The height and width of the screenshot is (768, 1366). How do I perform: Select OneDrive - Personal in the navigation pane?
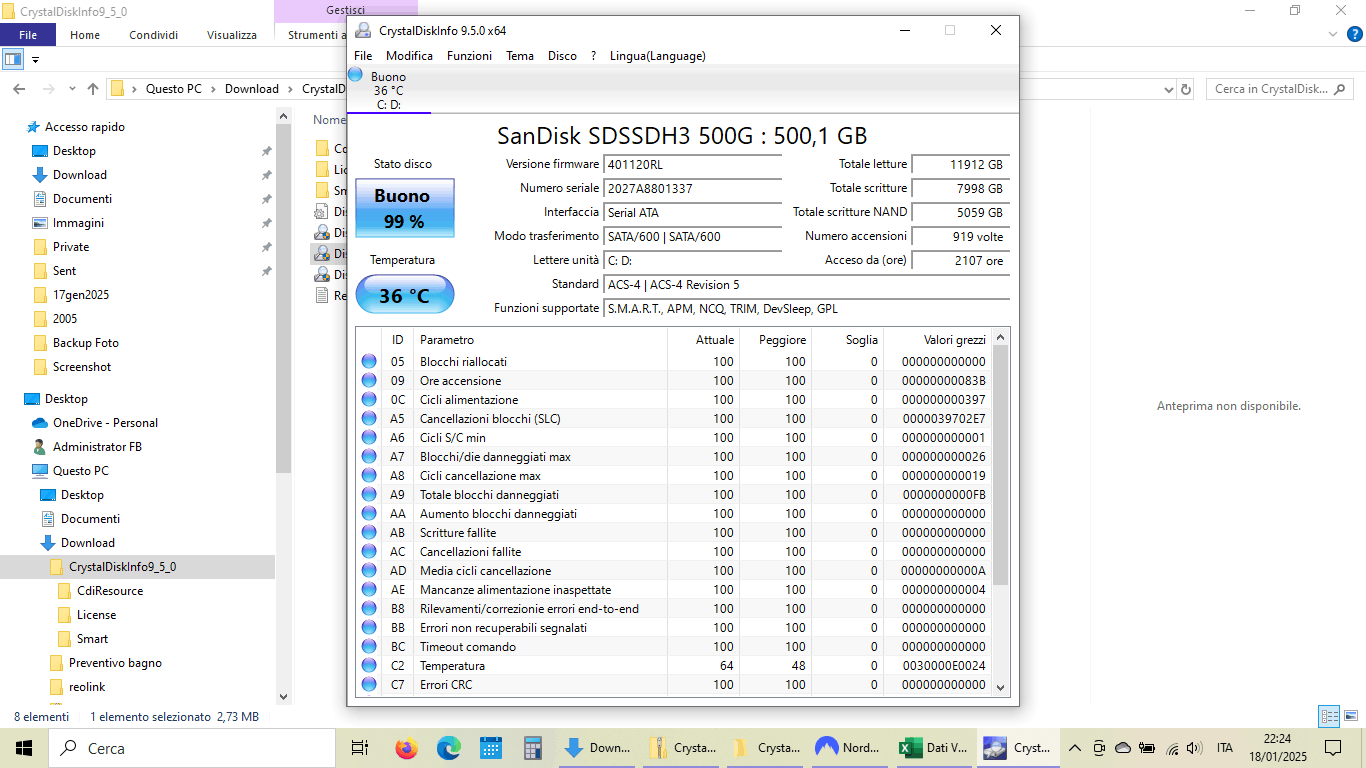(x=105, y=423)
